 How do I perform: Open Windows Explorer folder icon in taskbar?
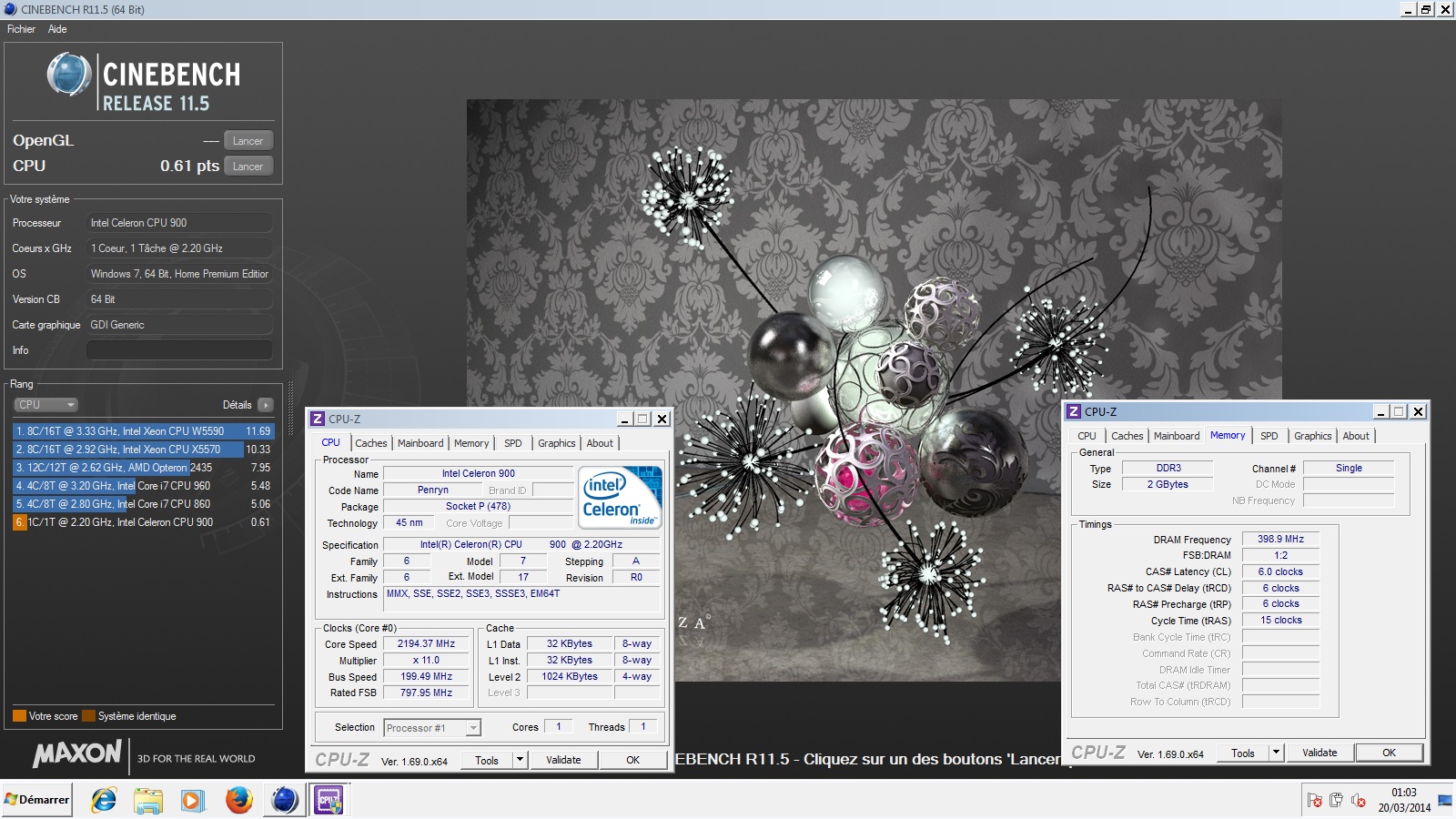(x=147, y=800)
